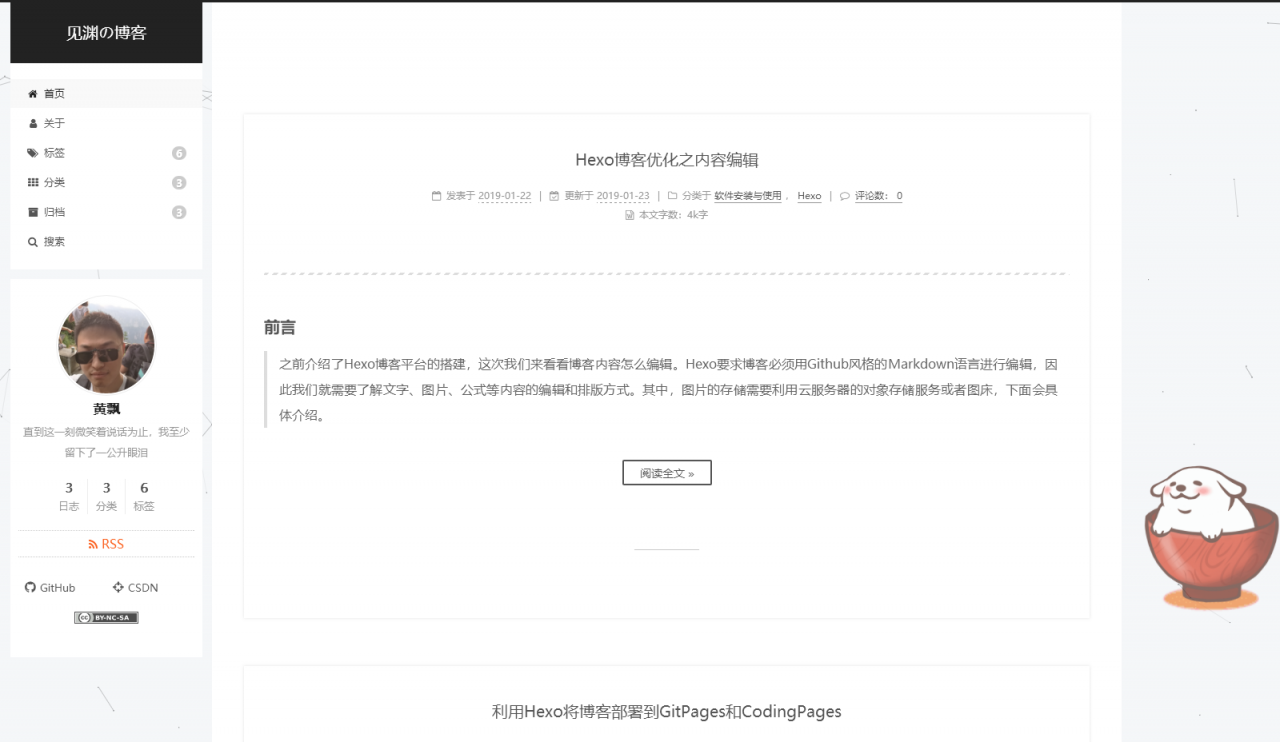Click the GitHub octocat icon

(x=30, y=588)
